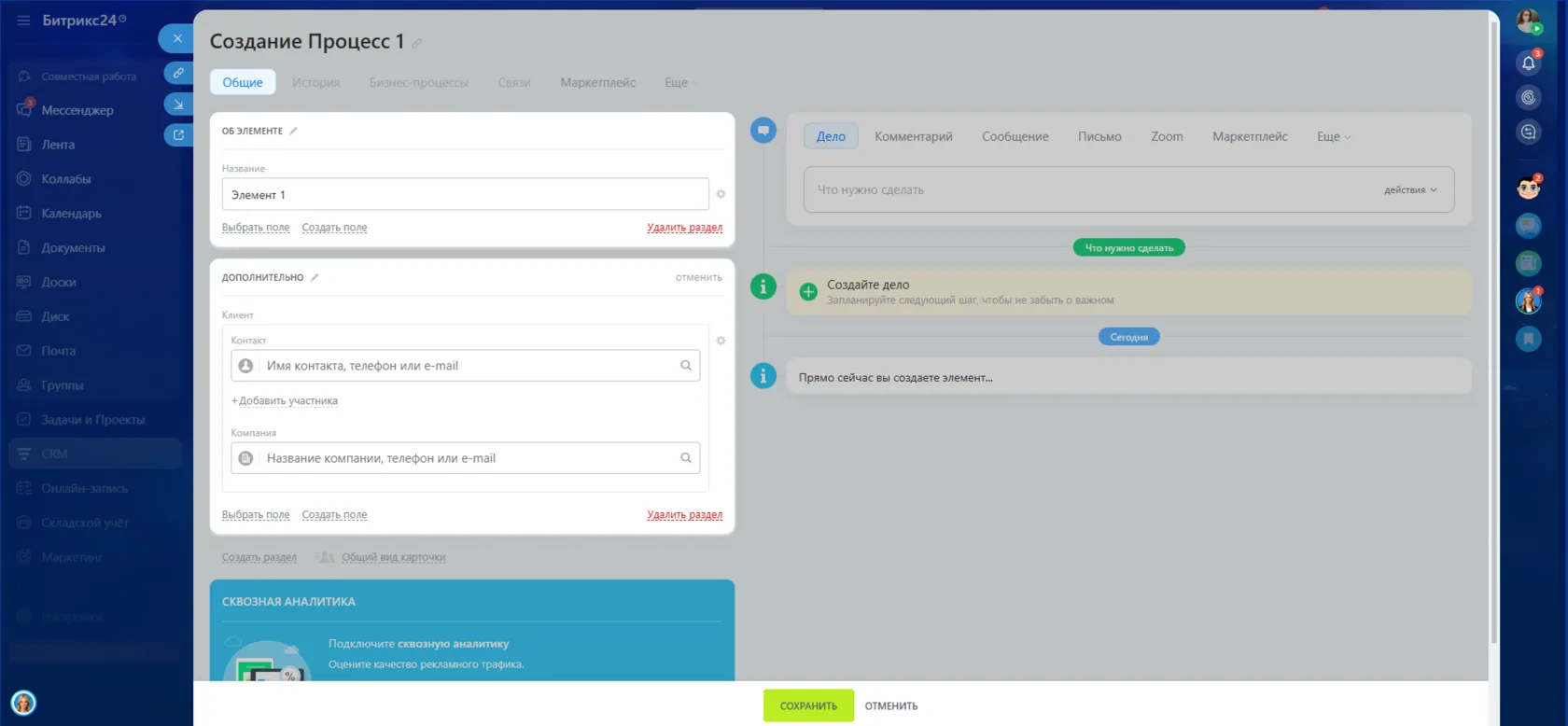Click the pencil icon next to the title
The image size is (1568, 726).
click(417, 43)
